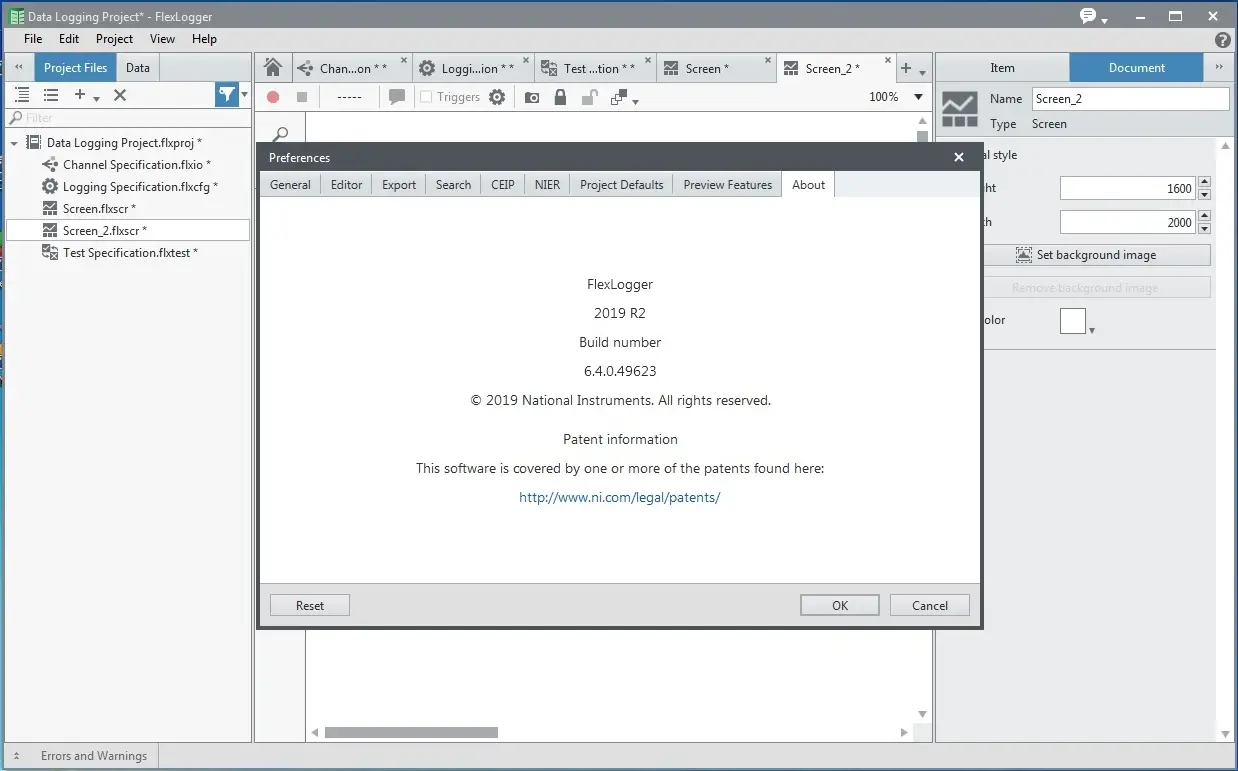Click the plus add-file icon in project pane

80,95
